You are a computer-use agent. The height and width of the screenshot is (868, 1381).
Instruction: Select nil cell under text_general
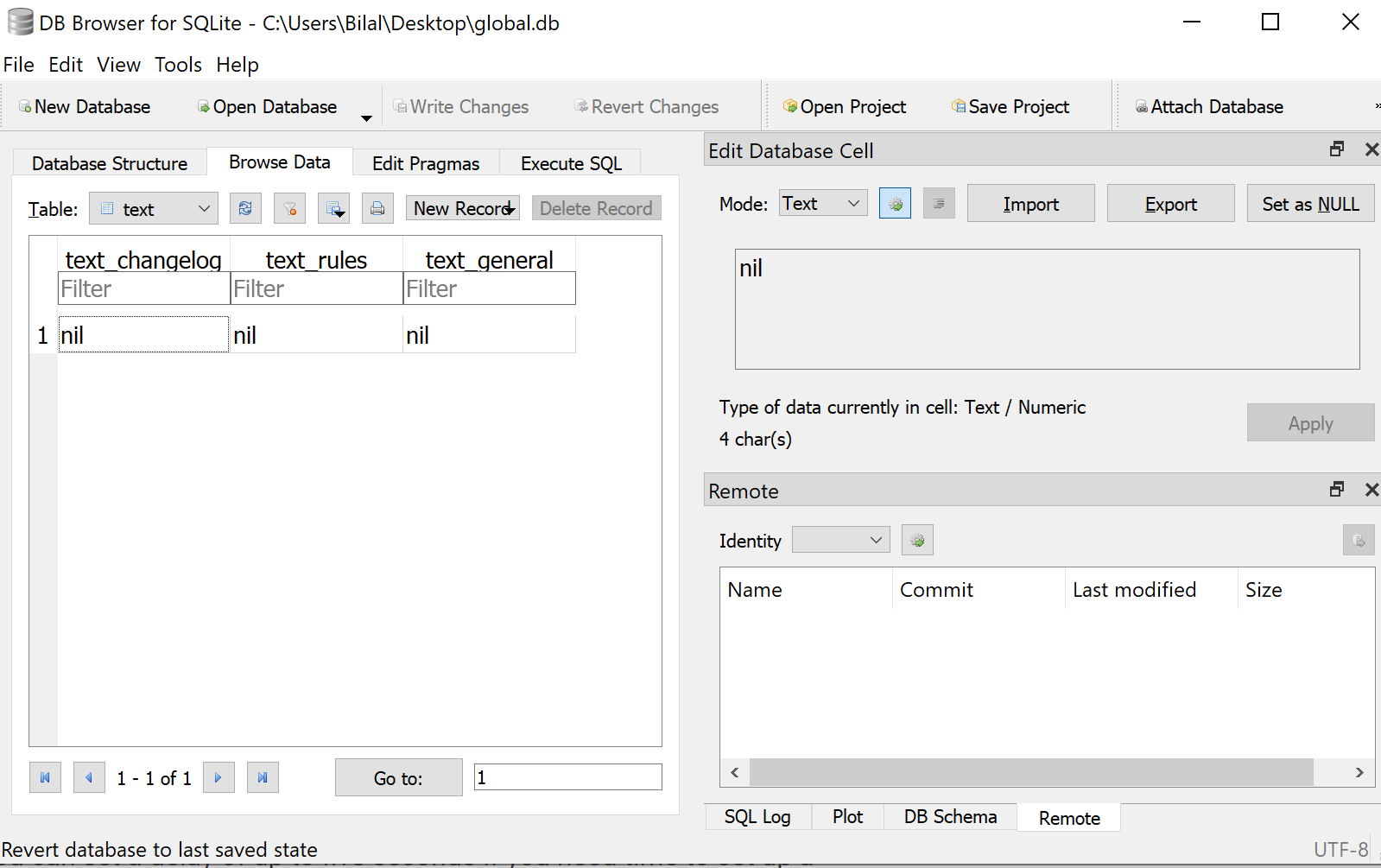489,335
